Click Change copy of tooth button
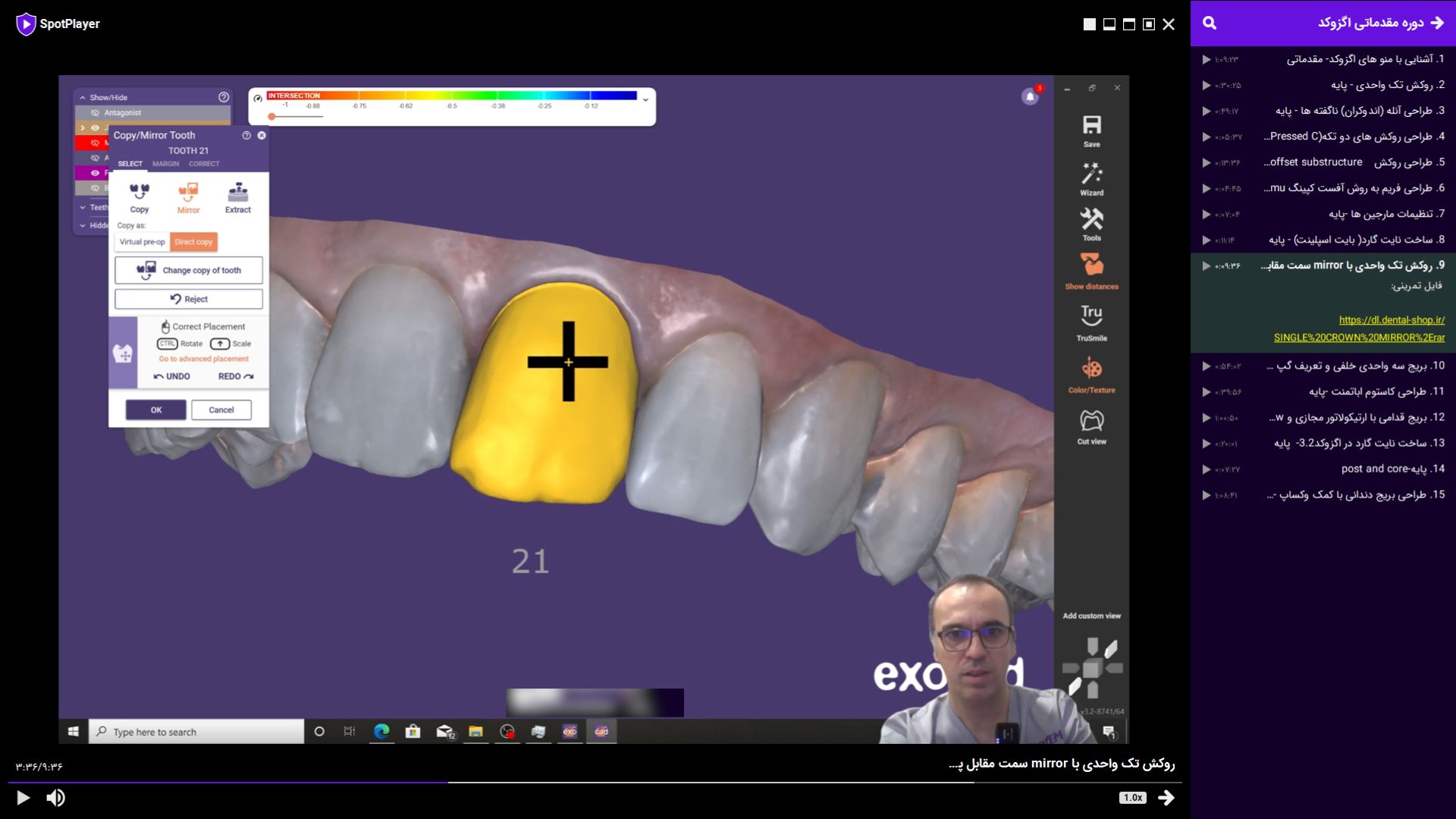Viewport: 1456px width, 819px height. pyautogui.click(x=189, y=270)
